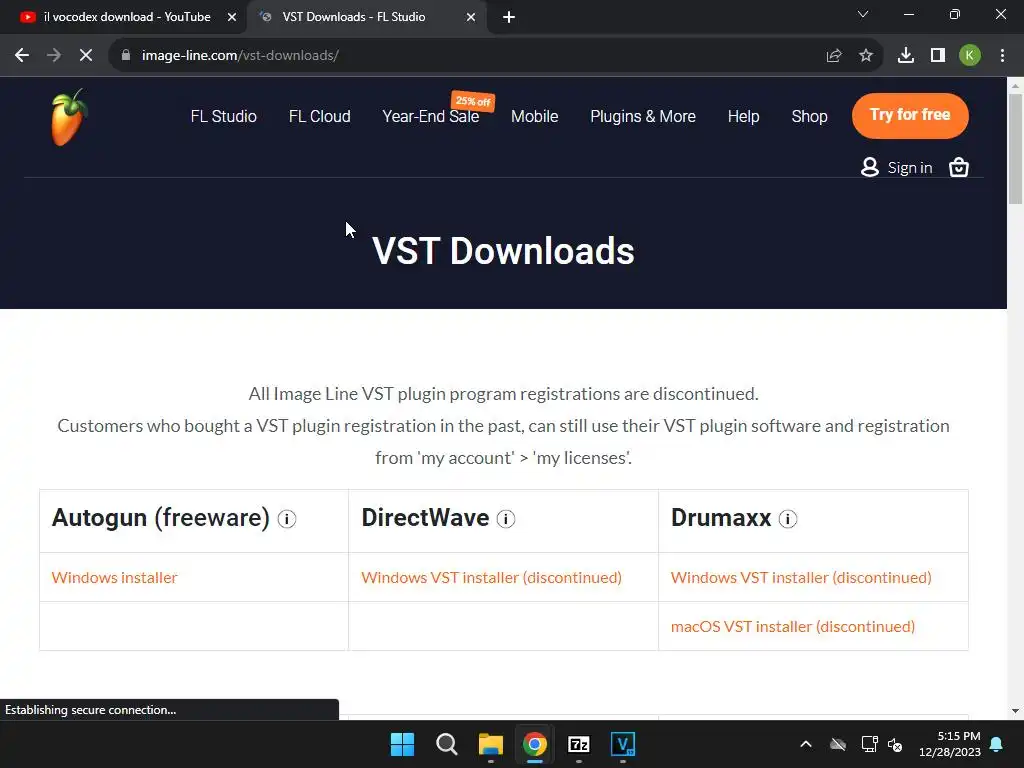View site info via padlock icon
The width and height of the screenshot is (1024, 768).
coord(126,56)
